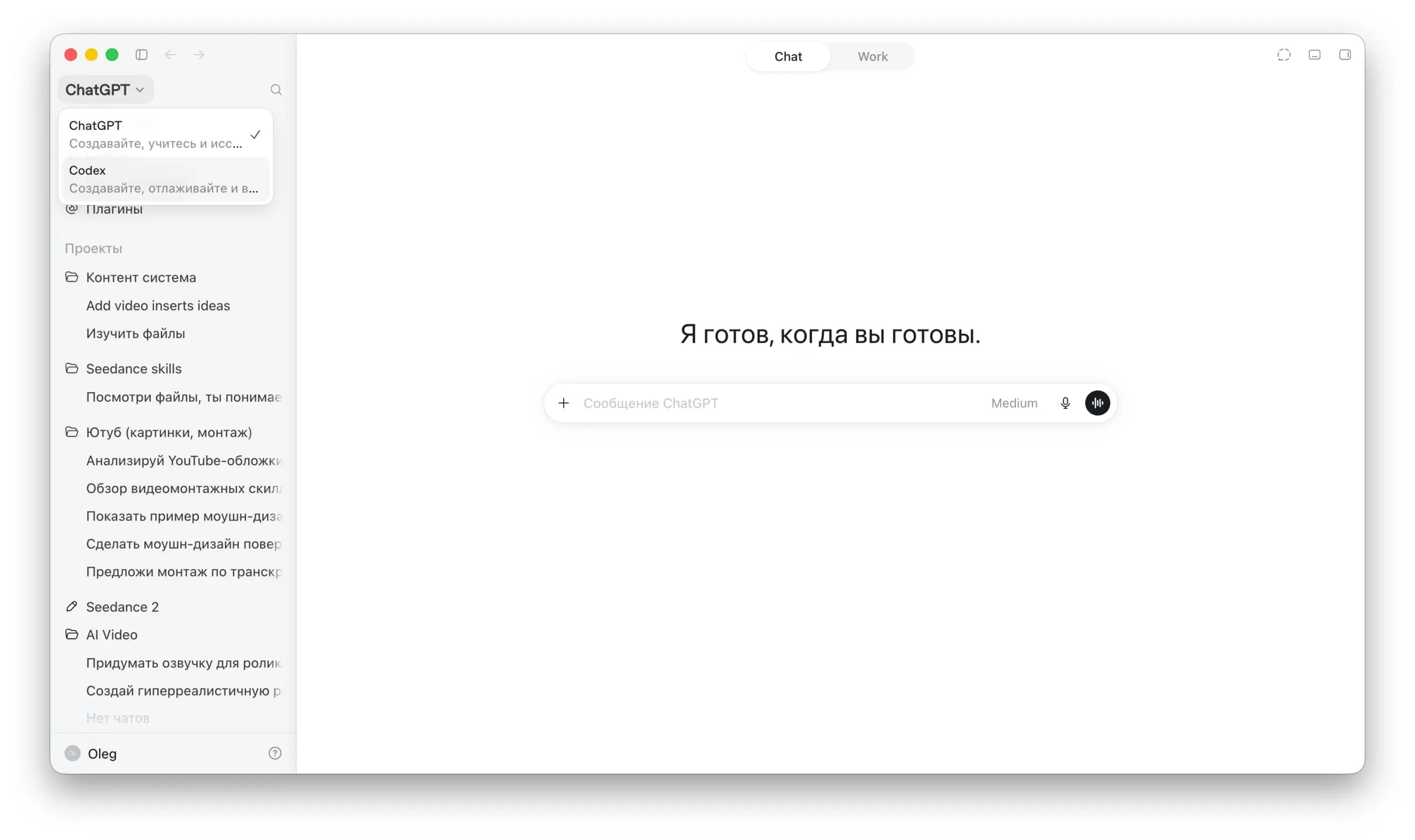Click the Ютуб project folder icon
Image resolution: width=1415 pixels, height=840 pixels.
(72, 433)
